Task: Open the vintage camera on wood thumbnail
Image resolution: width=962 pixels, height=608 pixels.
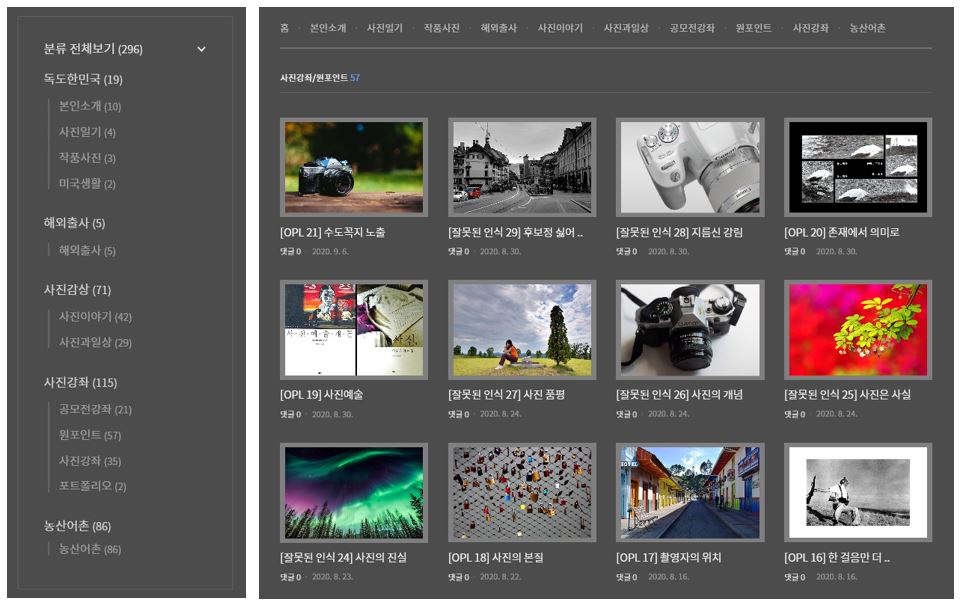Action: (x=354, y=167)
